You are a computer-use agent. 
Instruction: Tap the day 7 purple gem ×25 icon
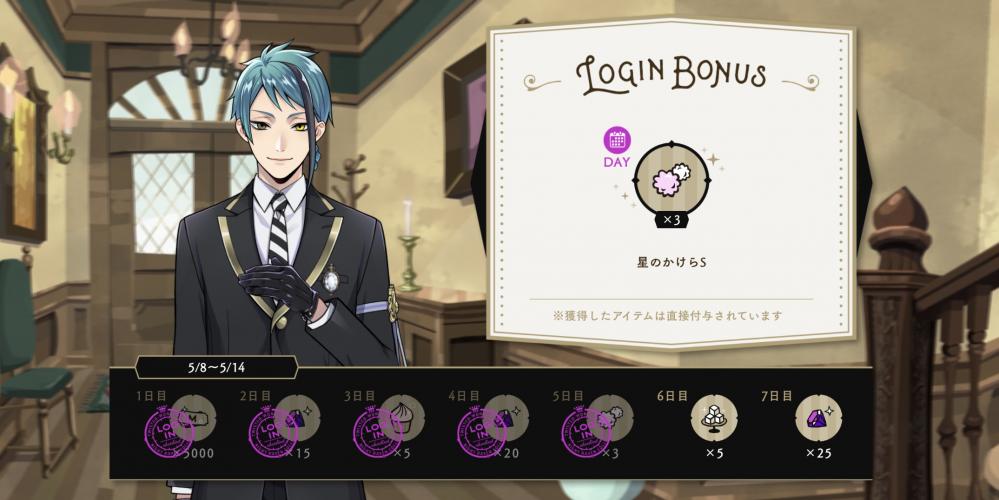pyautogui.click(x=819, y=418)
